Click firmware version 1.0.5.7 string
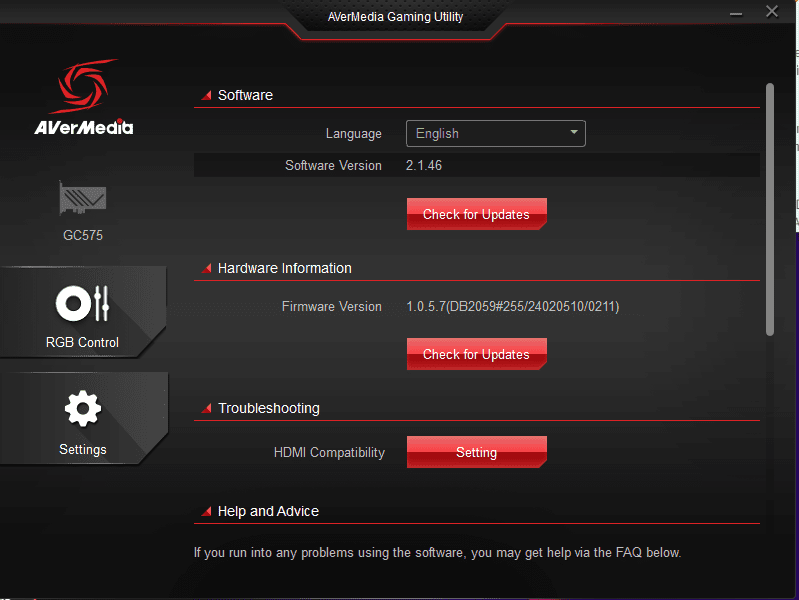799x600 pixels. coord(513,306)
